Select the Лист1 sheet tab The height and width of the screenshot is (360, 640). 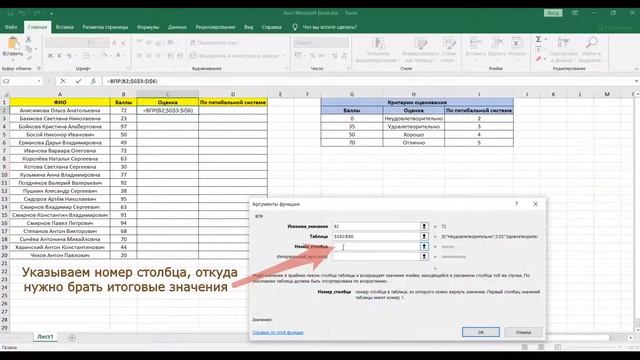coord(45,337)
